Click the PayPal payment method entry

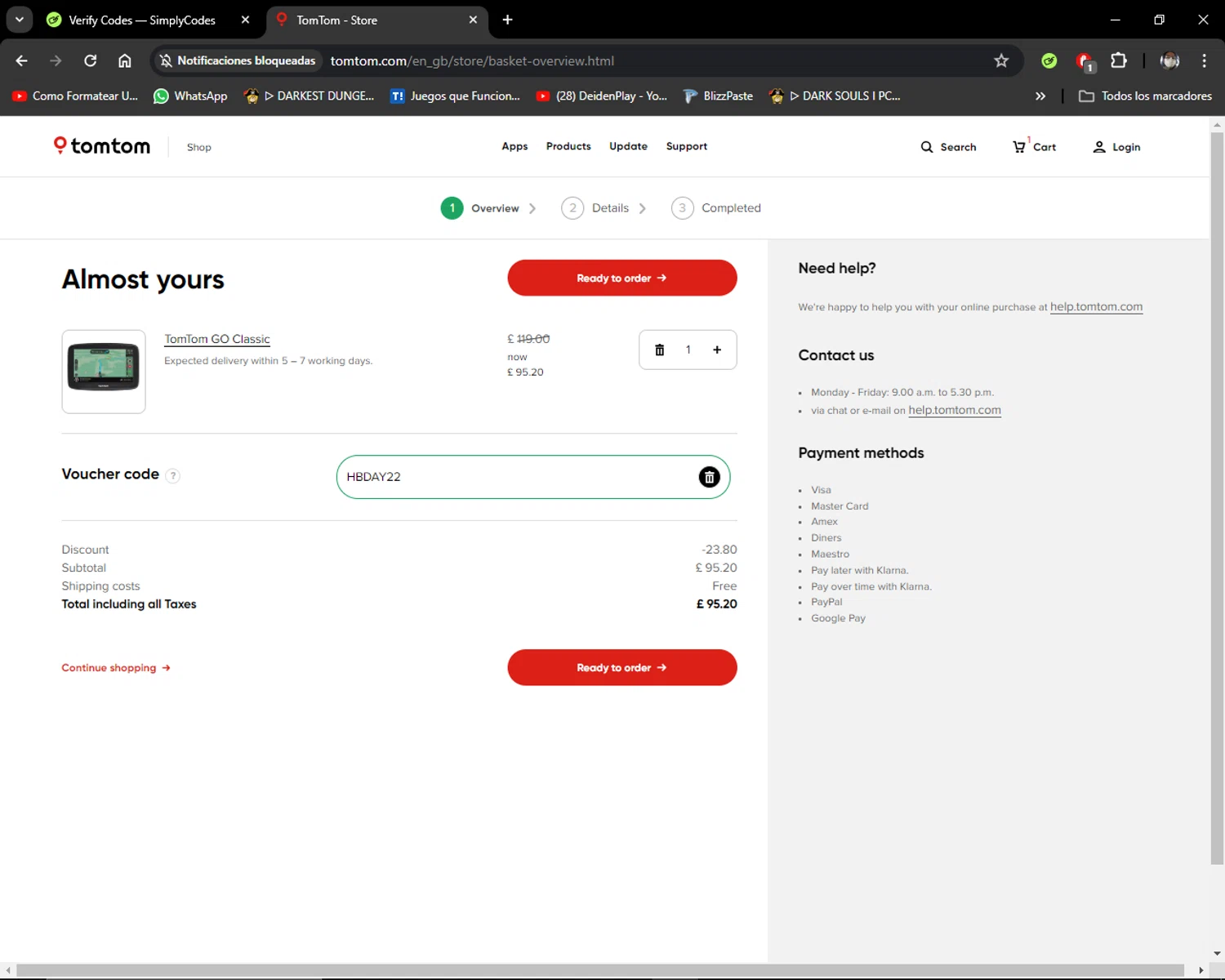pos(826,602)
